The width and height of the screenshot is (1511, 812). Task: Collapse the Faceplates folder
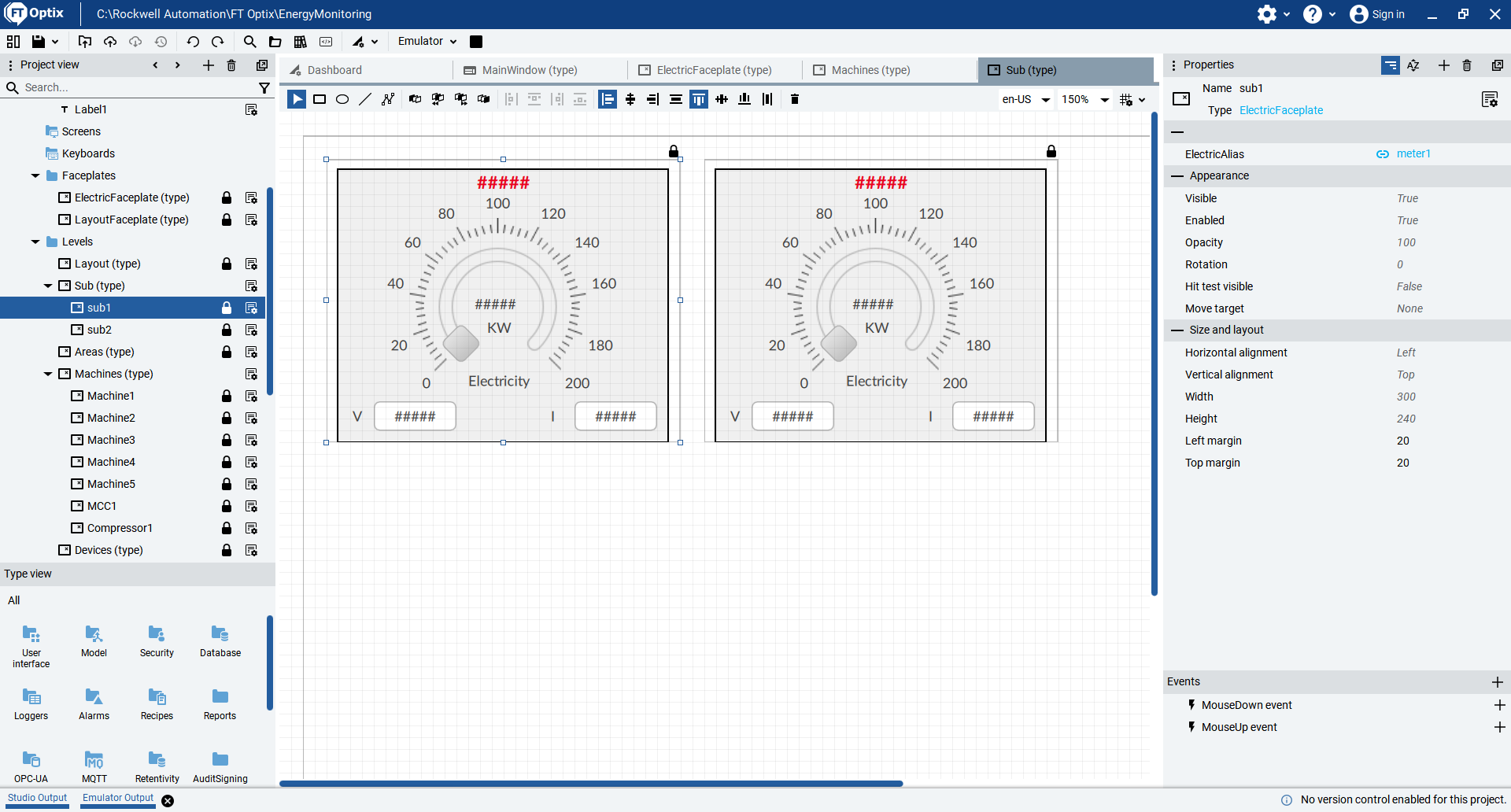tap(35, 175)
